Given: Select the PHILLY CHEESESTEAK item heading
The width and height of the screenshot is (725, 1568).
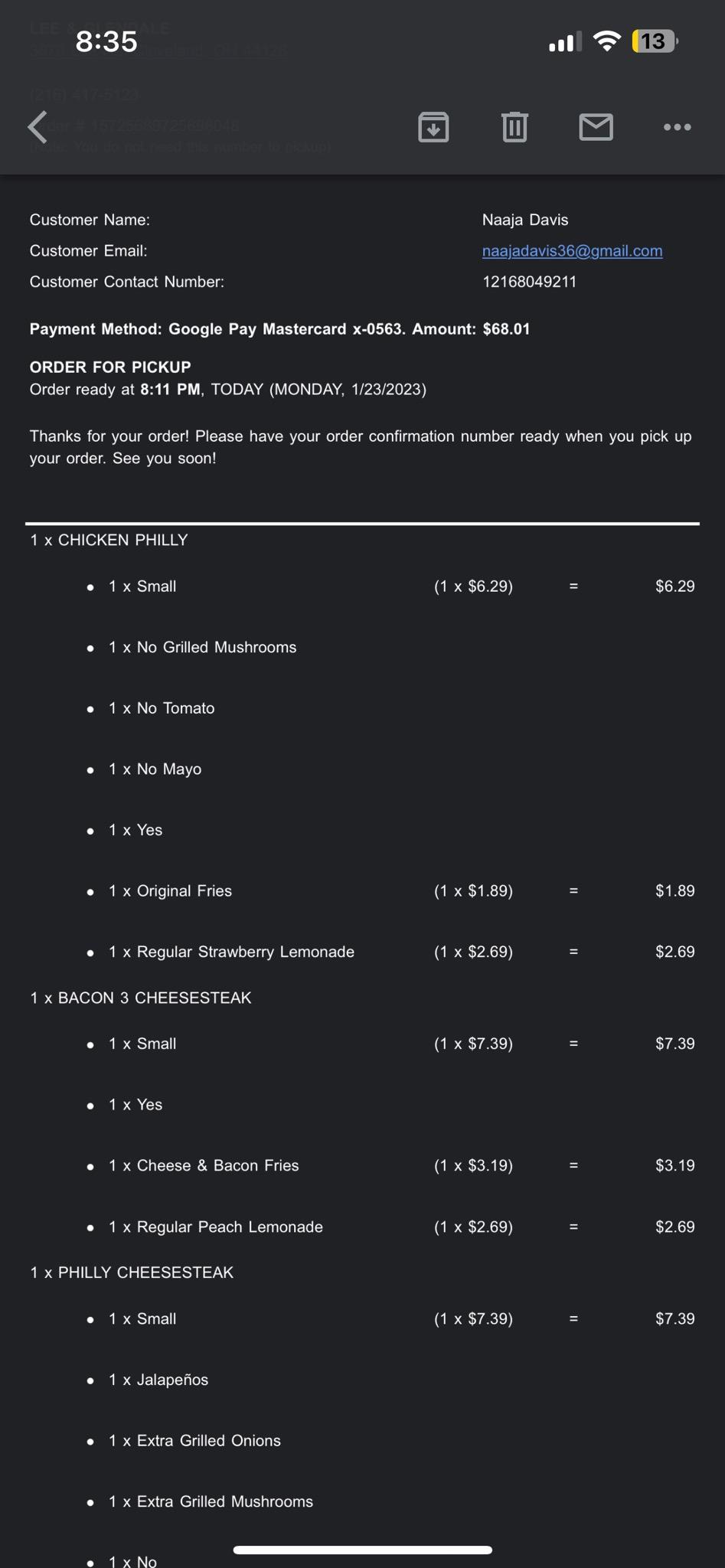Looking at the screenshot, I should [x=132, y=1272].
